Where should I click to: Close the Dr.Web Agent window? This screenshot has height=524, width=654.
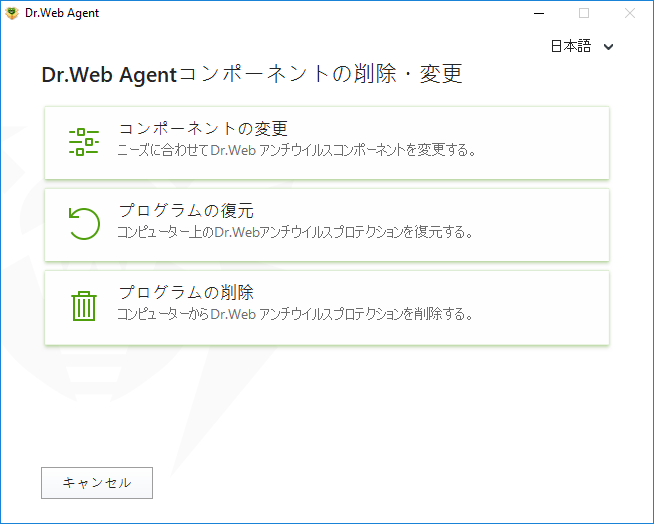(630, 13)
